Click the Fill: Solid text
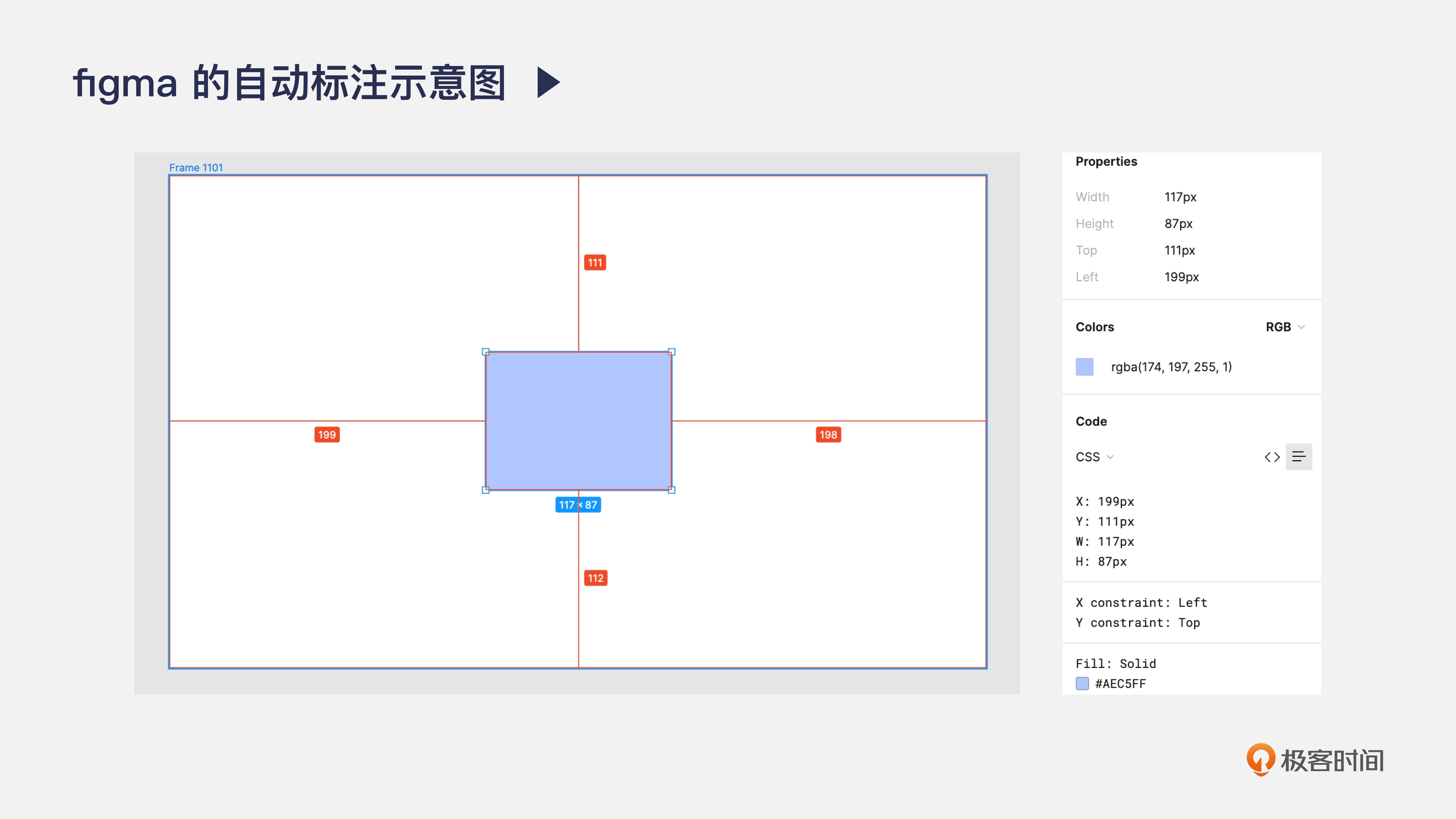1456x819 pixels. [1115, 664]
